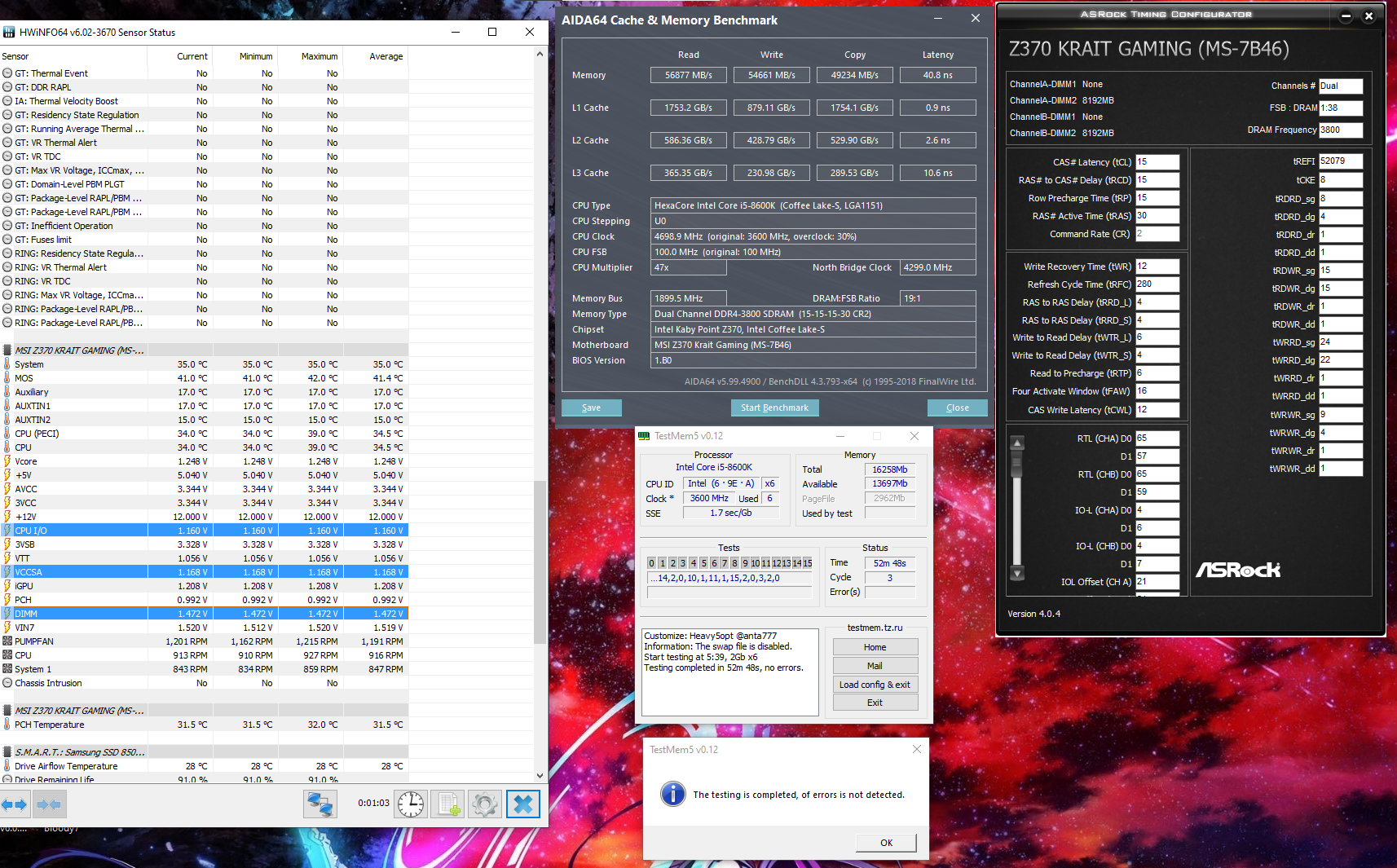Screen dimensions: 1397x868
Task: Click the L3 Cache Write value 230.98 GB/s
Action: coord(772,173)
